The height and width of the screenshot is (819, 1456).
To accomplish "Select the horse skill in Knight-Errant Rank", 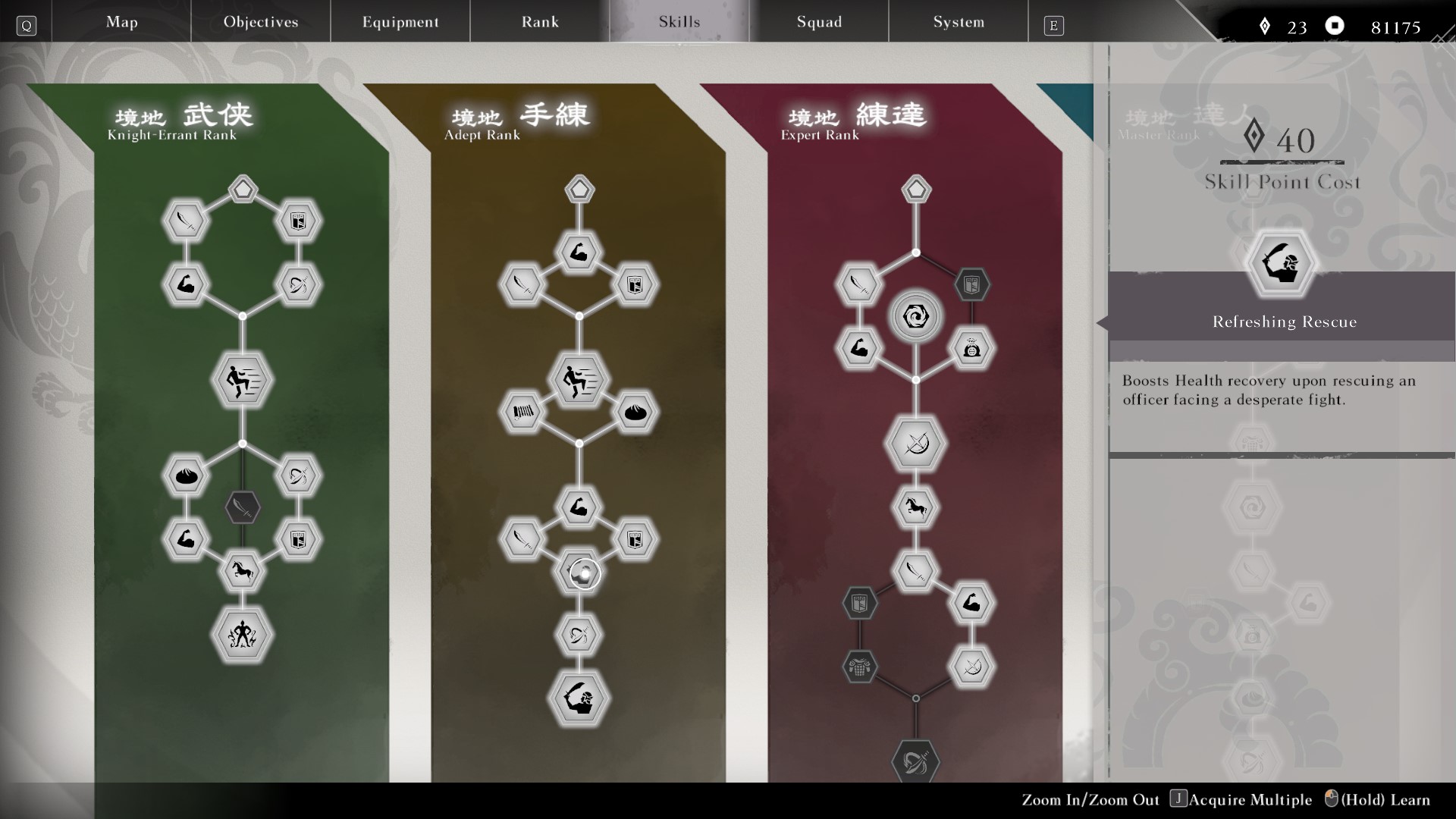I will 243,571.
